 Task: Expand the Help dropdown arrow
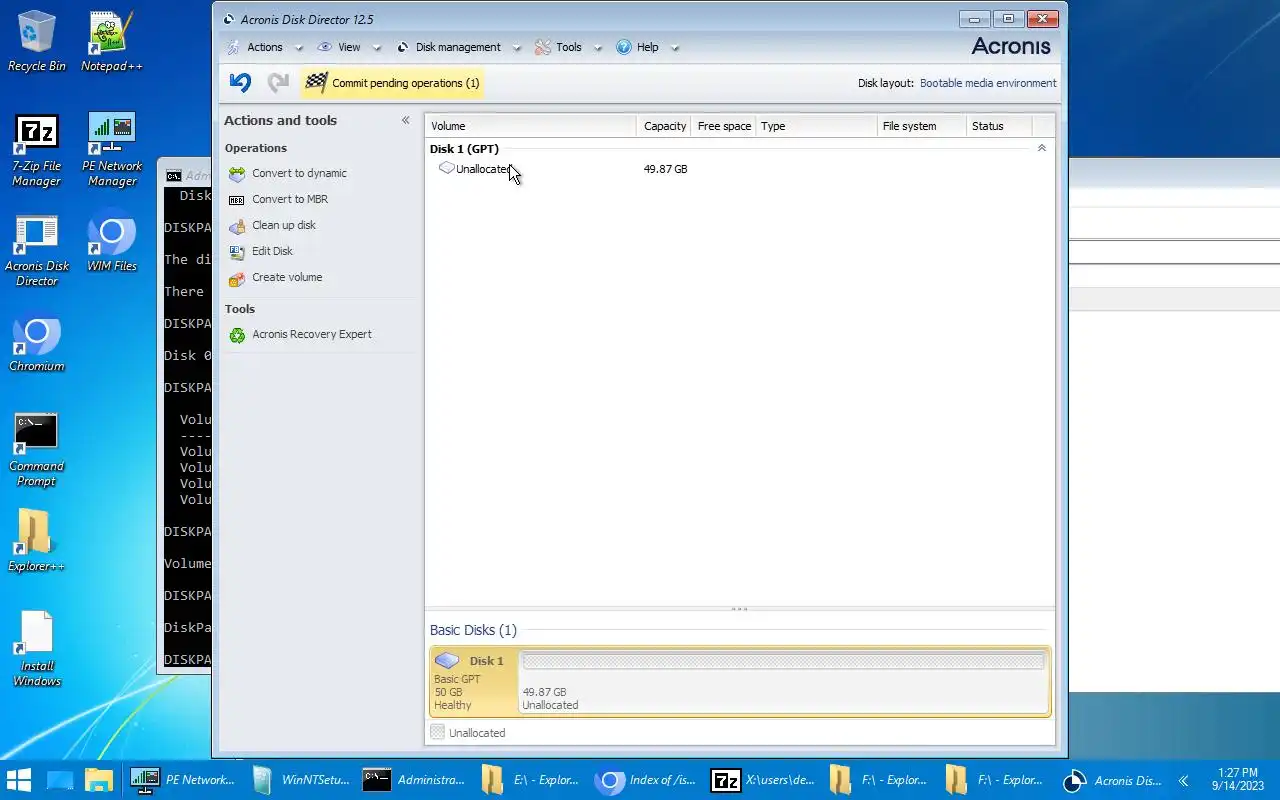(675, 48)
